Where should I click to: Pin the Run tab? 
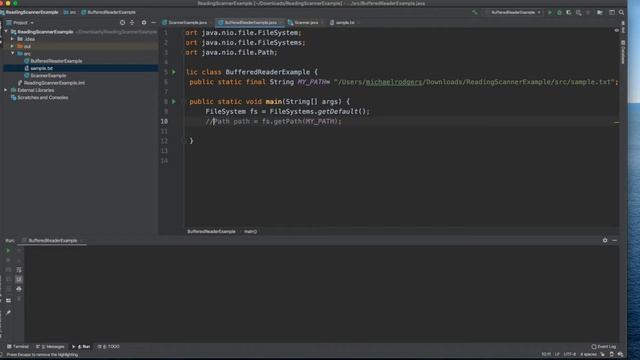[x=8, y=313]
